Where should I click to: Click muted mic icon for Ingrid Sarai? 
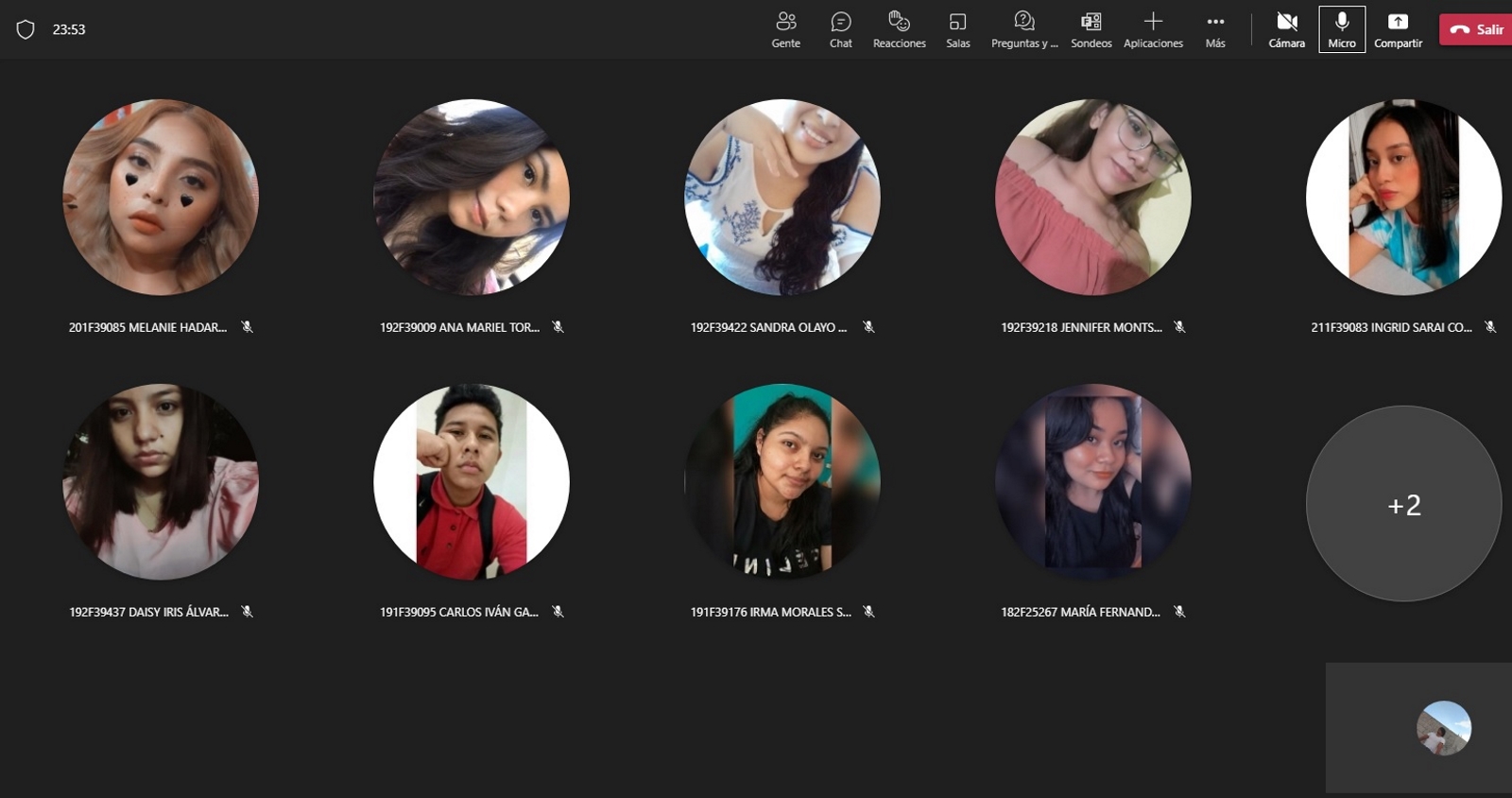click(1490, 327)
